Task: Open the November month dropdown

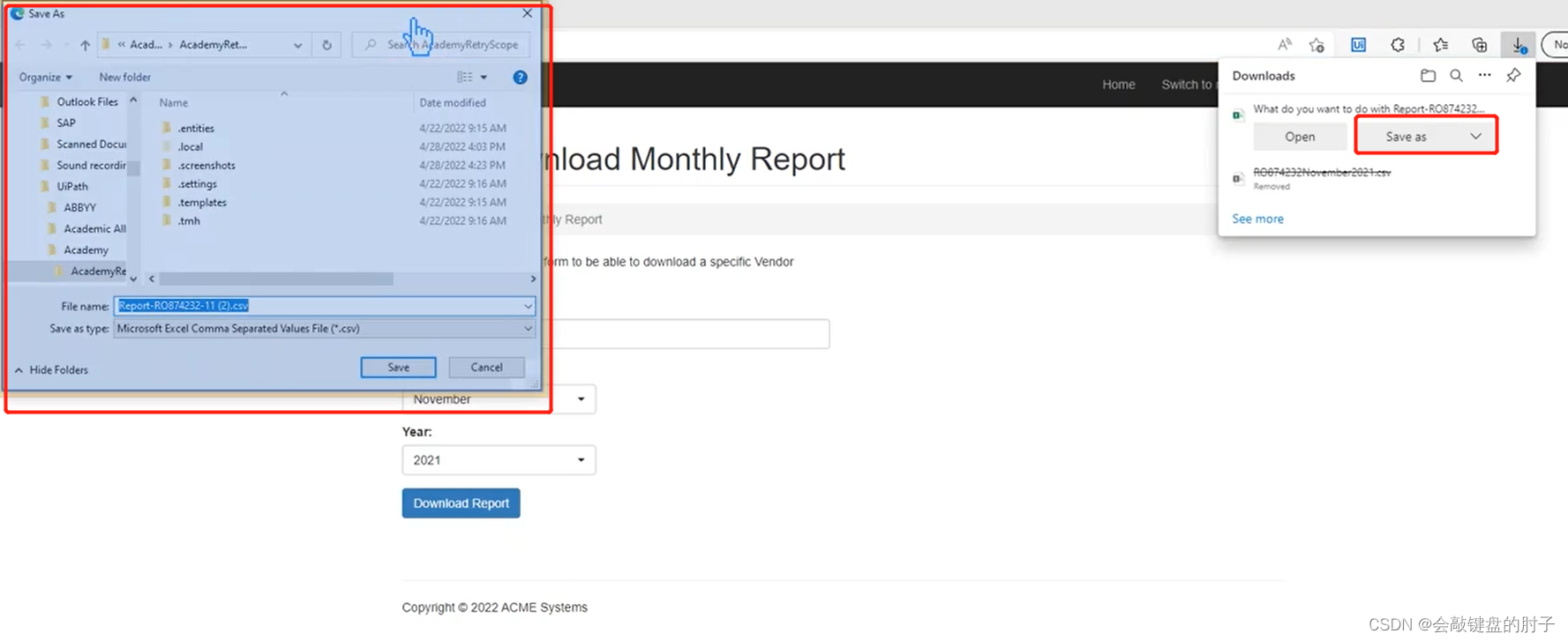Action: (x=499, y=399)
